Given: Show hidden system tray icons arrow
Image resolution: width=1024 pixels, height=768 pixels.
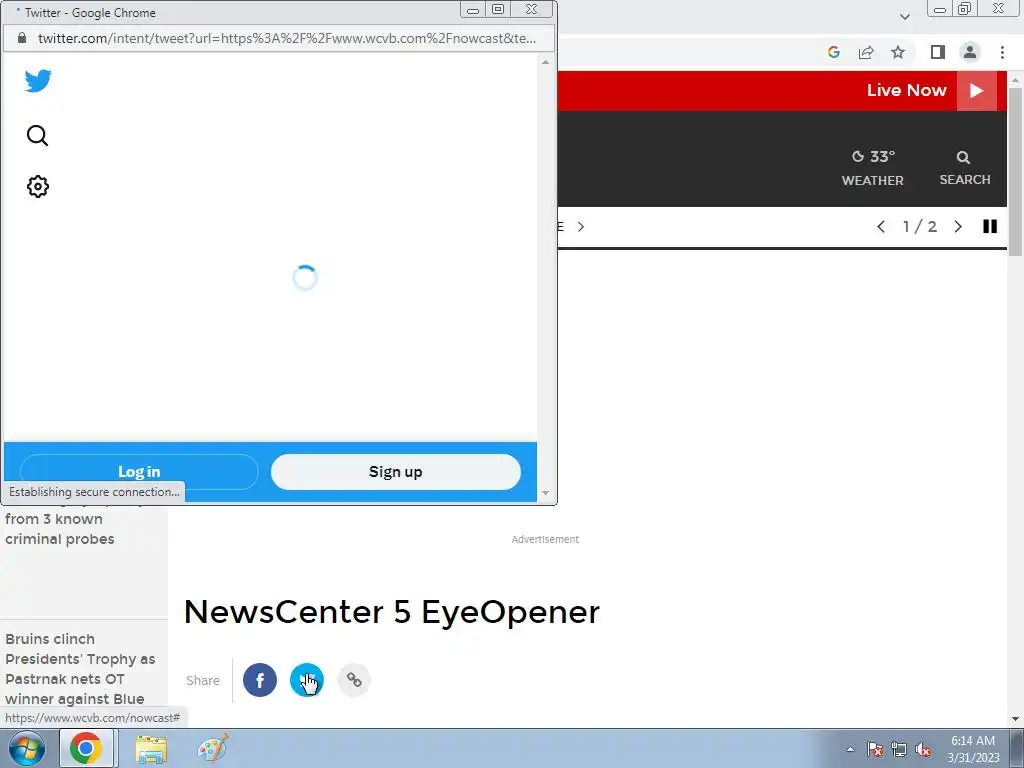Looking at the screenshot, I should tap(850, 749).
